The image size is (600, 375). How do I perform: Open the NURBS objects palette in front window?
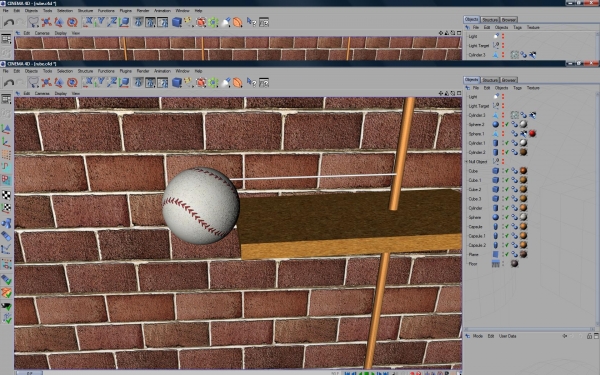[201, 82]
